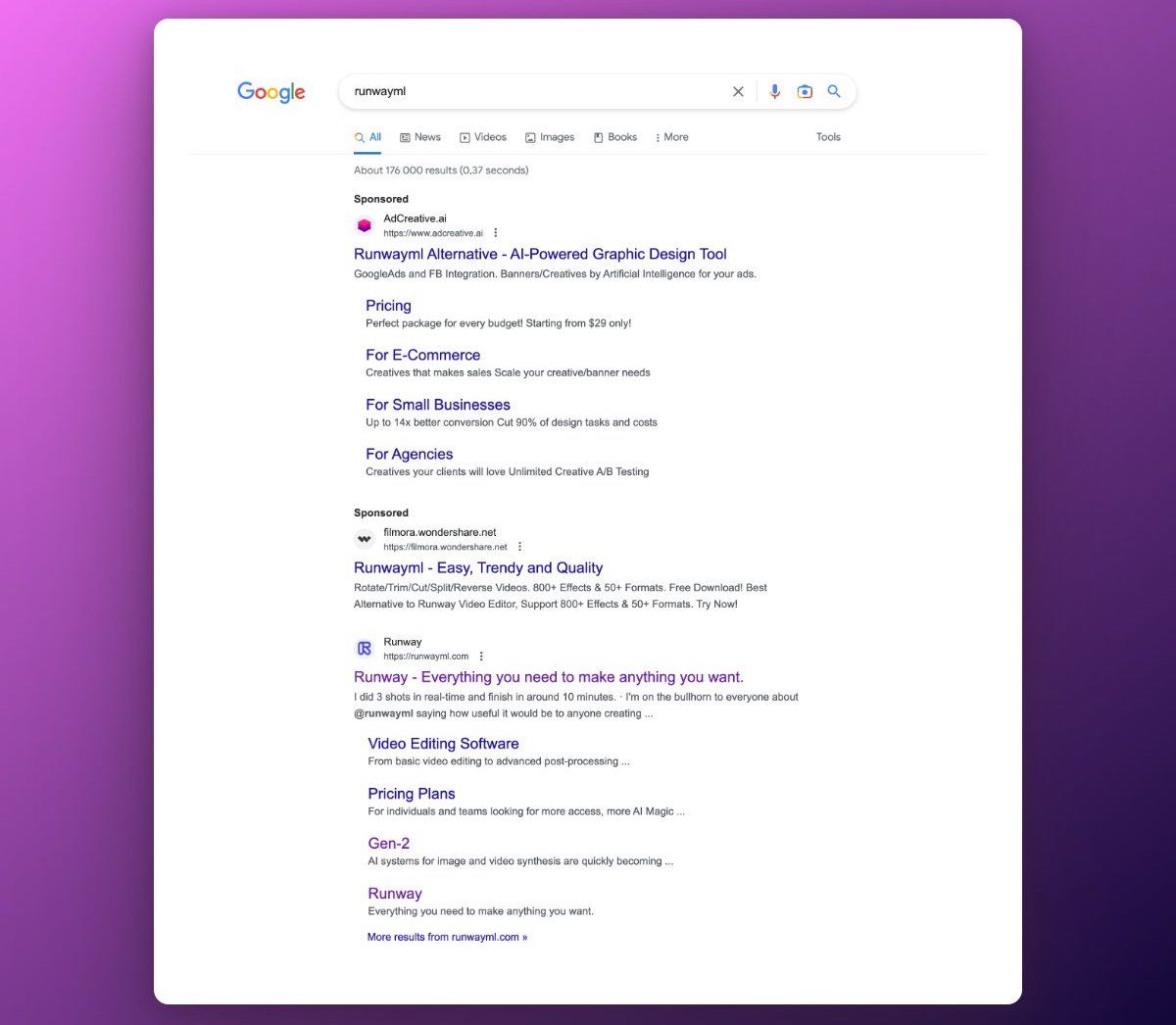Viewport: 1176px width, 1025px height.
Task: Click the Wondershare Filmora favicon
Action: [x=365, y=539]
